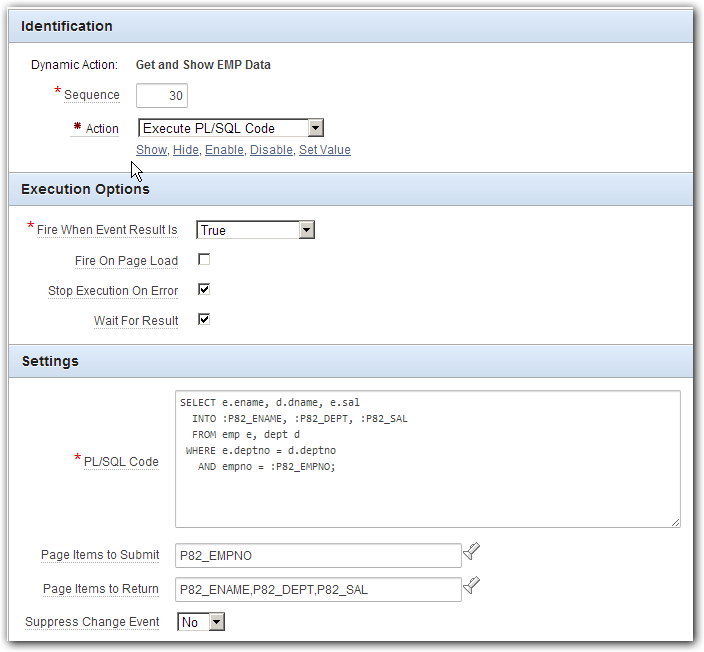704x652 pixels.
Task: Toggle Fire On Page Load checkbox
Action: pos(204,260)
